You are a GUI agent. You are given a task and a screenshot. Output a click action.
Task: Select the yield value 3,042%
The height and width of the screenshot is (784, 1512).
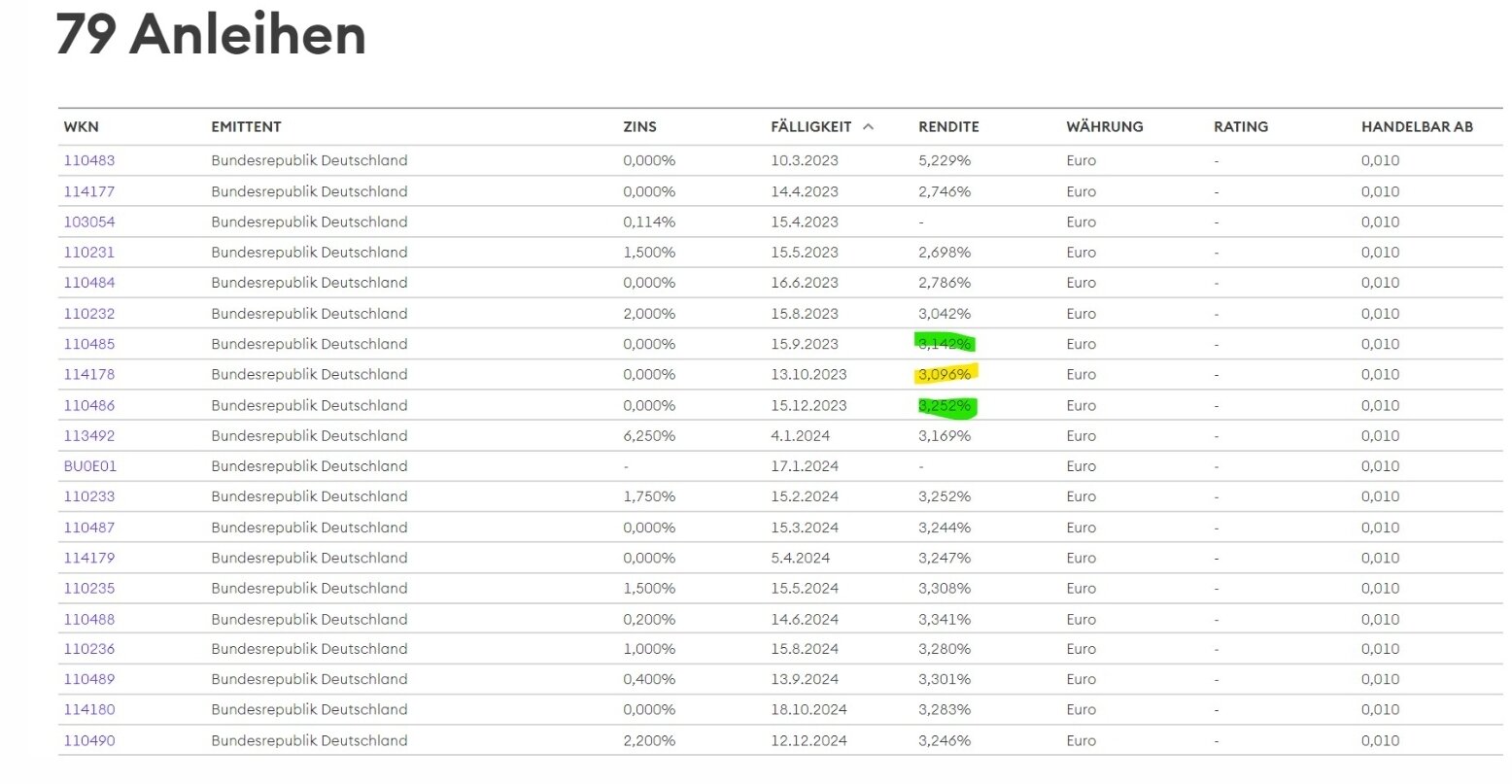[x=945, y=314]
